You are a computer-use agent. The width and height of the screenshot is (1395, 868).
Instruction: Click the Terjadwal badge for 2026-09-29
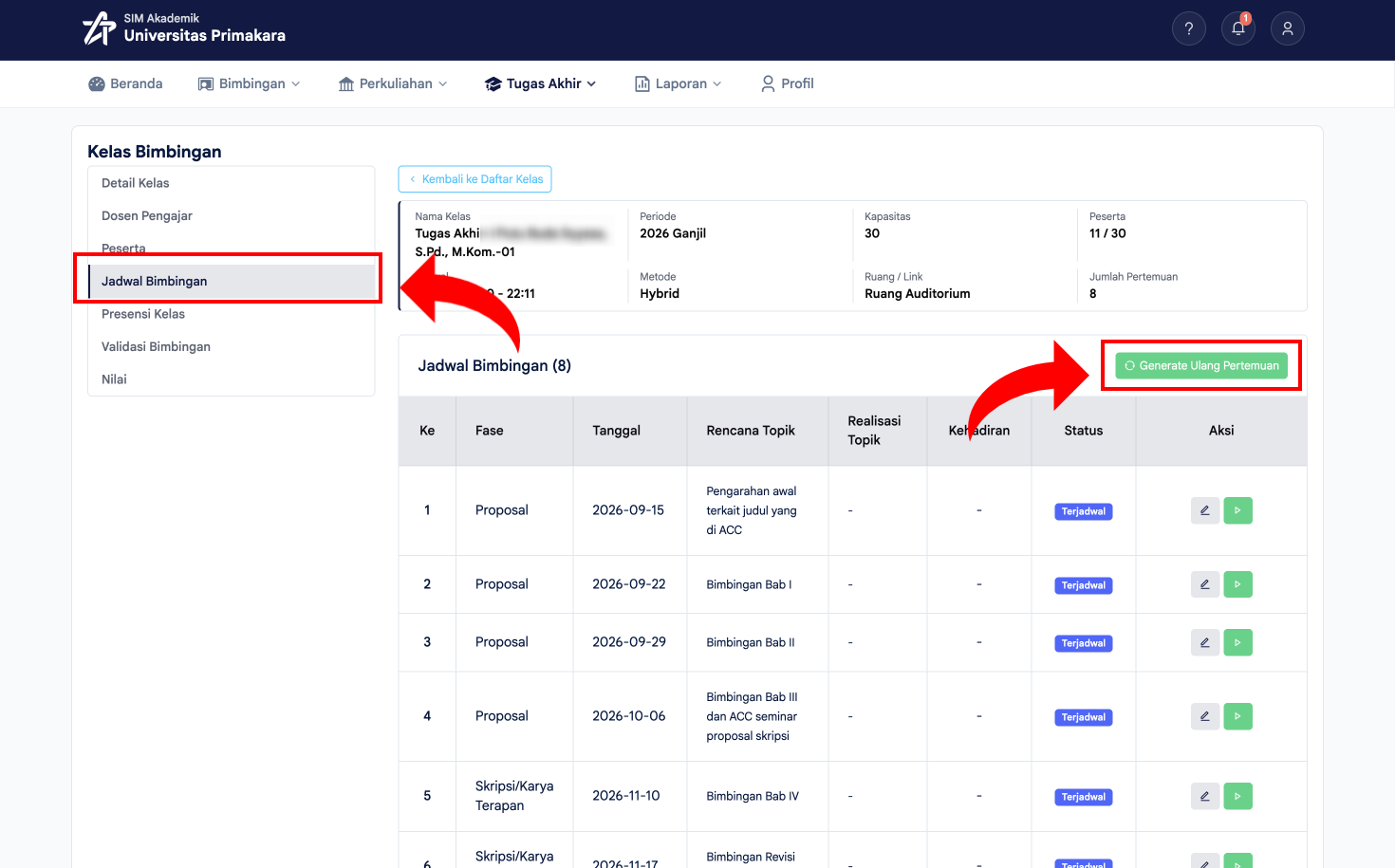tap(1084, 643)
